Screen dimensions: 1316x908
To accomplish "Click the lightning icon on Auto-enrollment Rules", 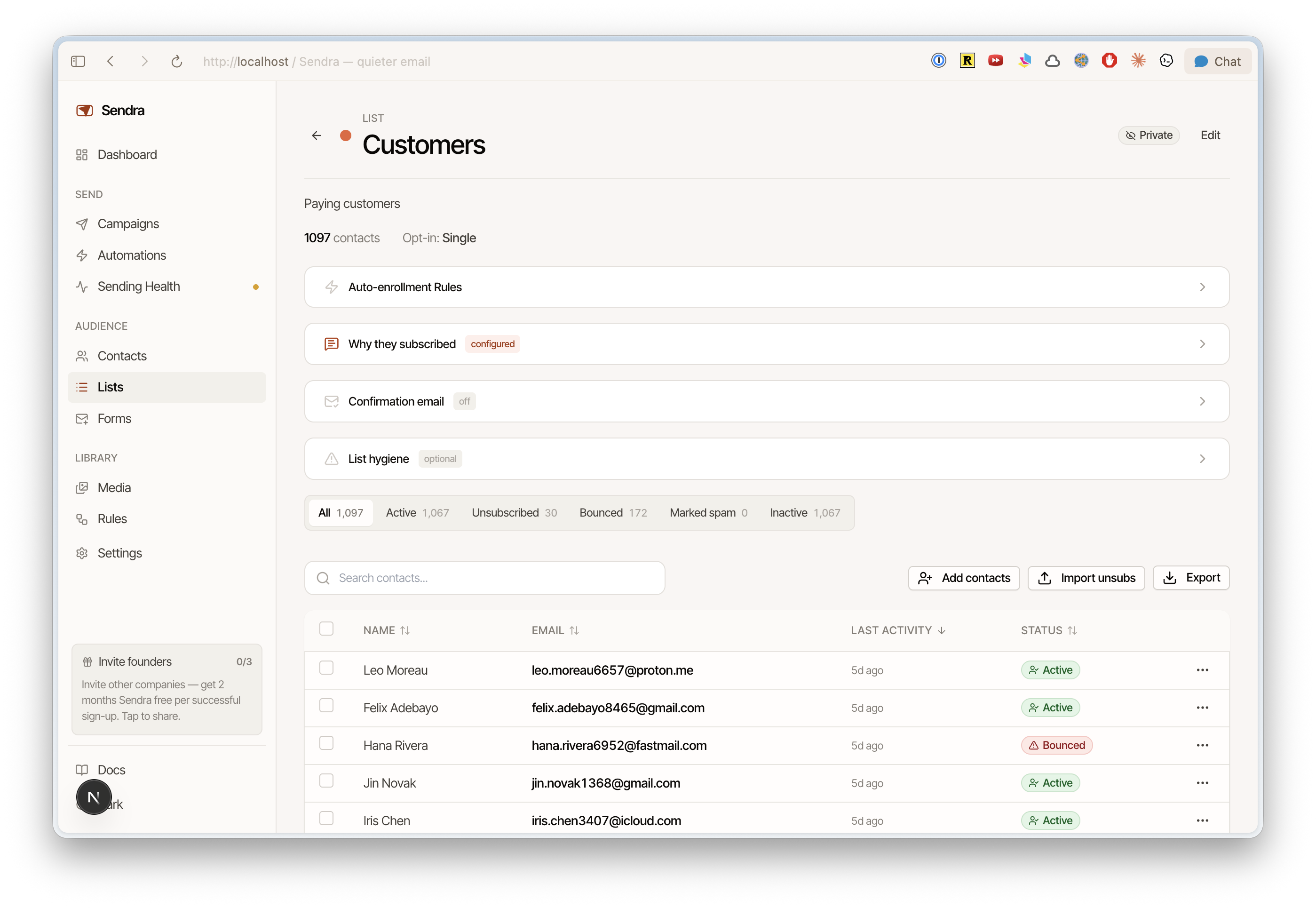I will point(332,287).
